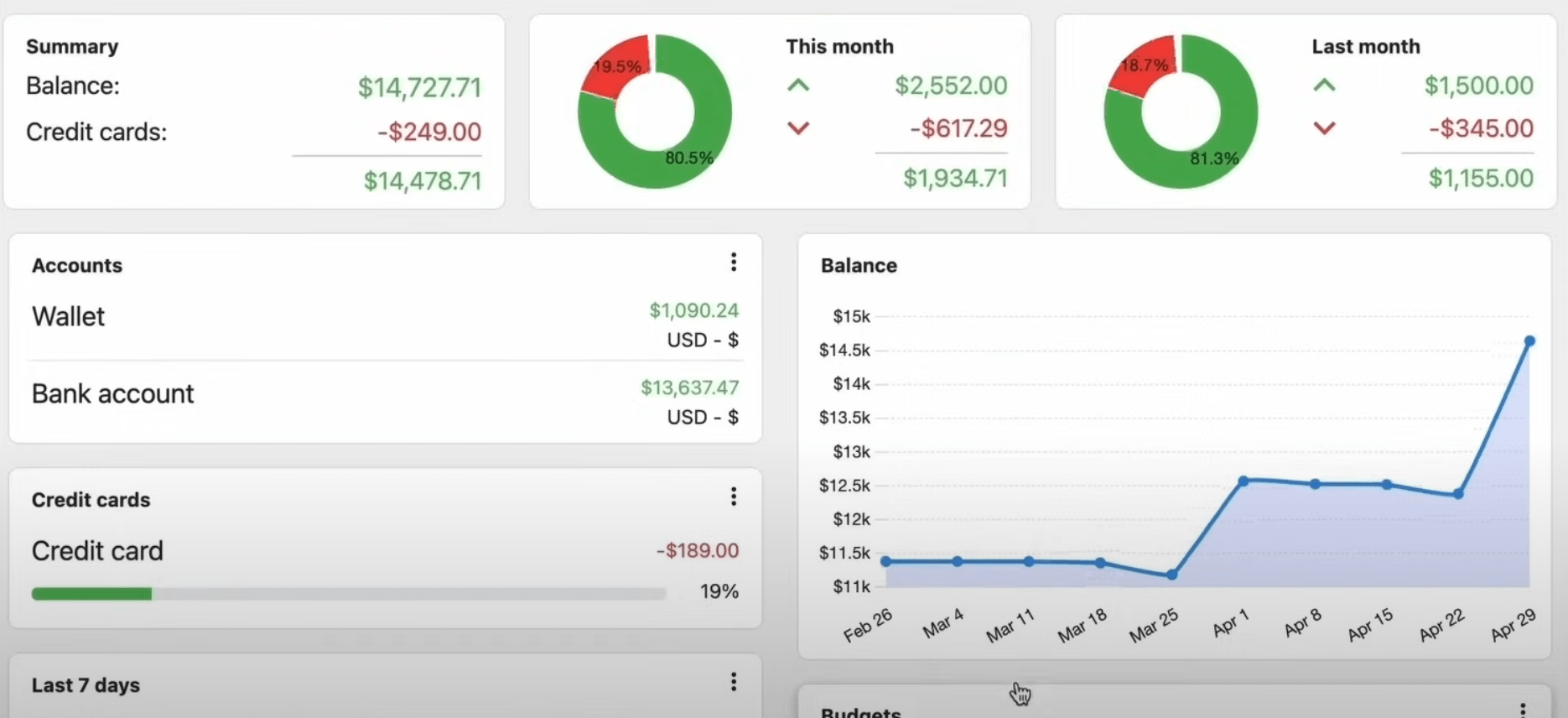Open the Credit card entry

385,551
